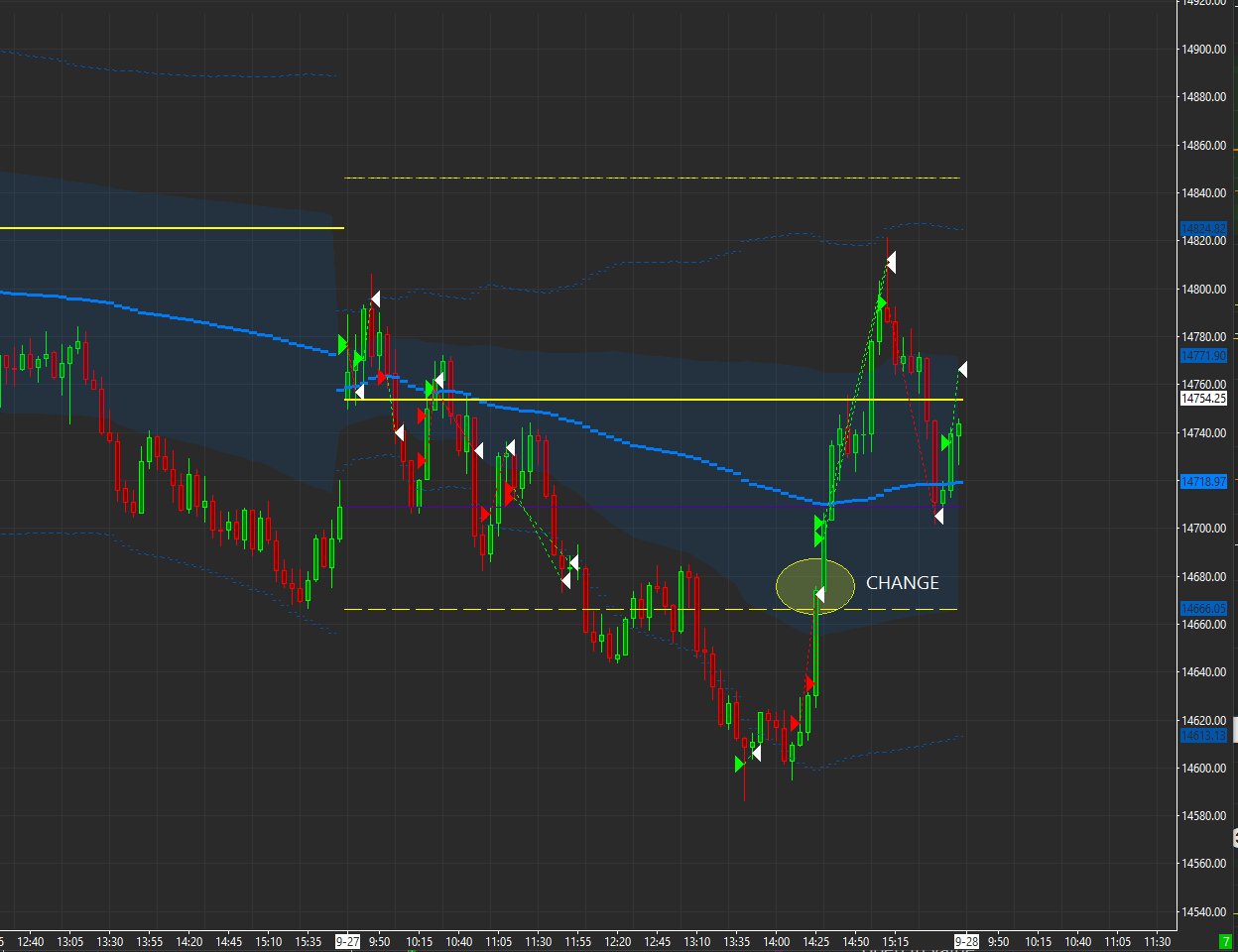Image resolution: width=1238 pixels, height=952 pixels.
Task: Click the 9-27 session date label
Action: (347, 942)
